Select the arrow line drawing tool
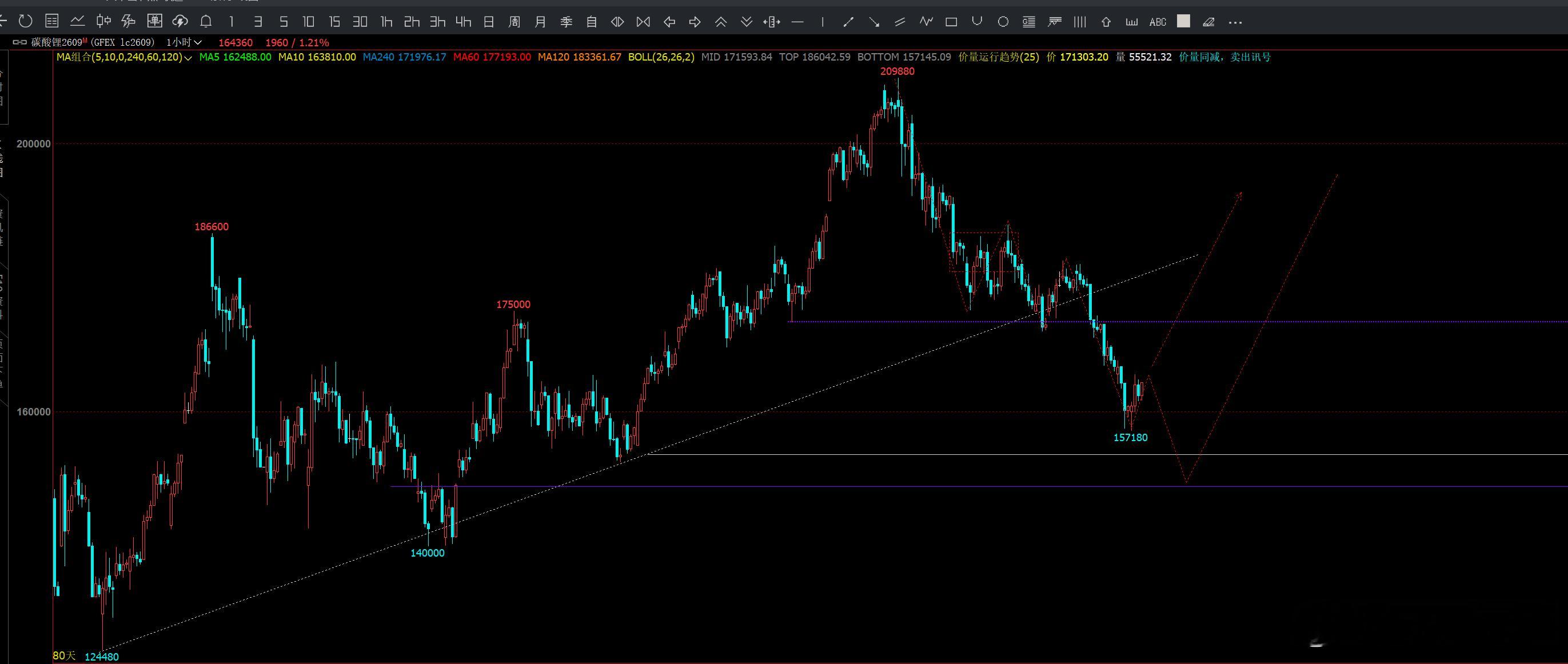Viewport: 1568px width, 664px height. (874, 22)
